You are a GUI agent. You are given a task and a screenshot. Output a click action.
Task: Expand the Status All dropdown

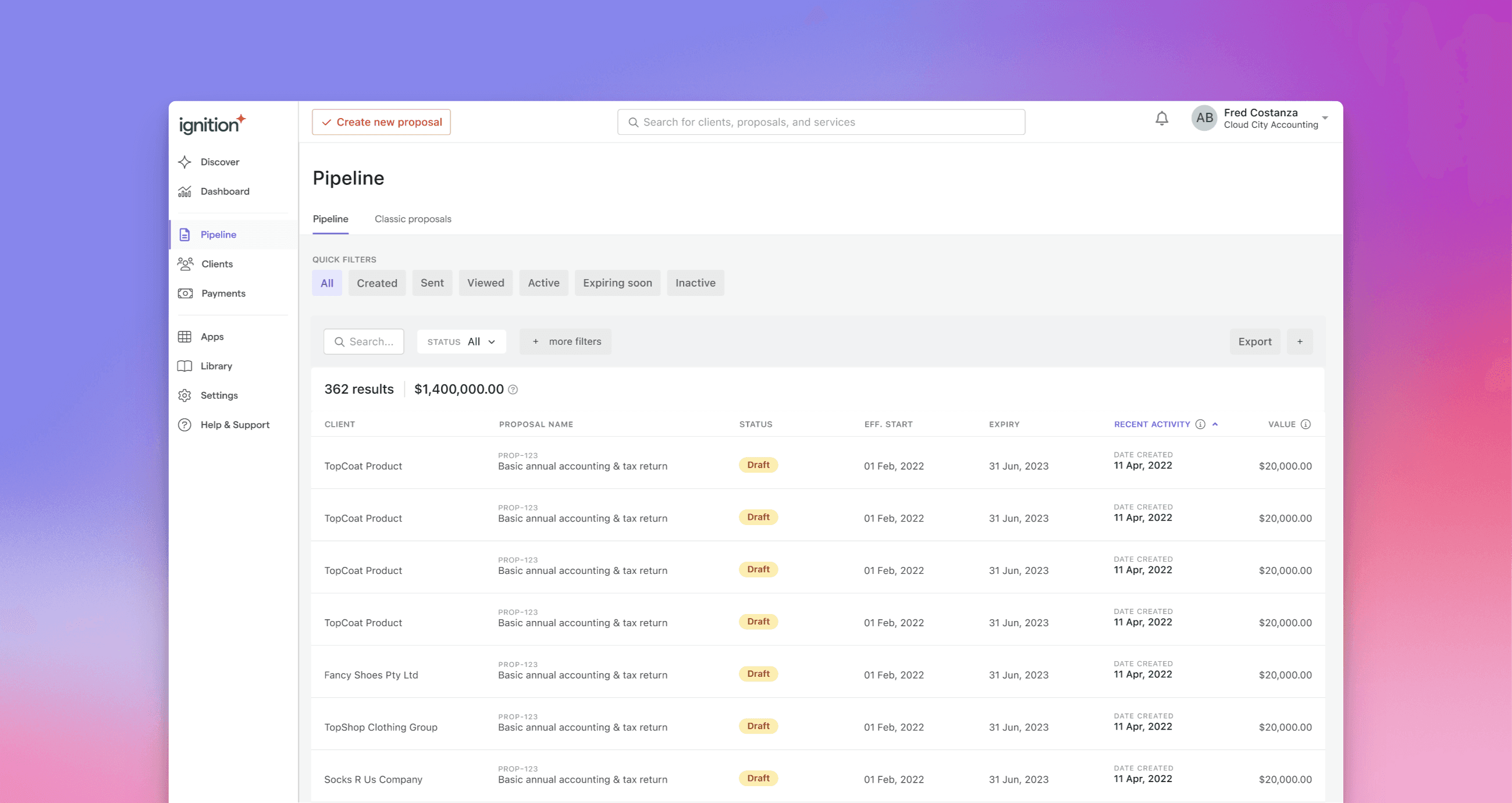coord(461,341)
